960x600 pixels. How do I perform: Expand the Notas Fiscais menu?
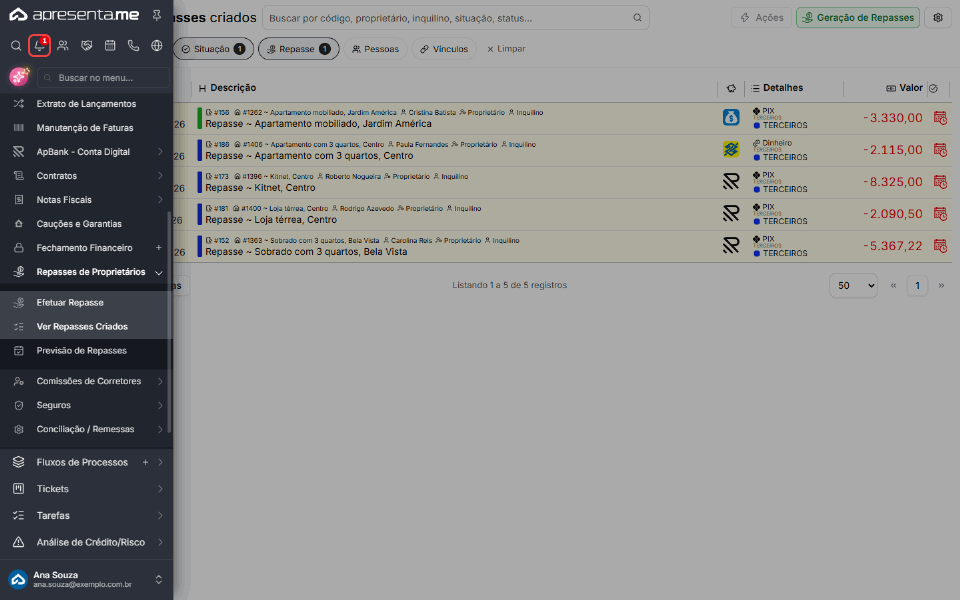click(x=160, y=200)
